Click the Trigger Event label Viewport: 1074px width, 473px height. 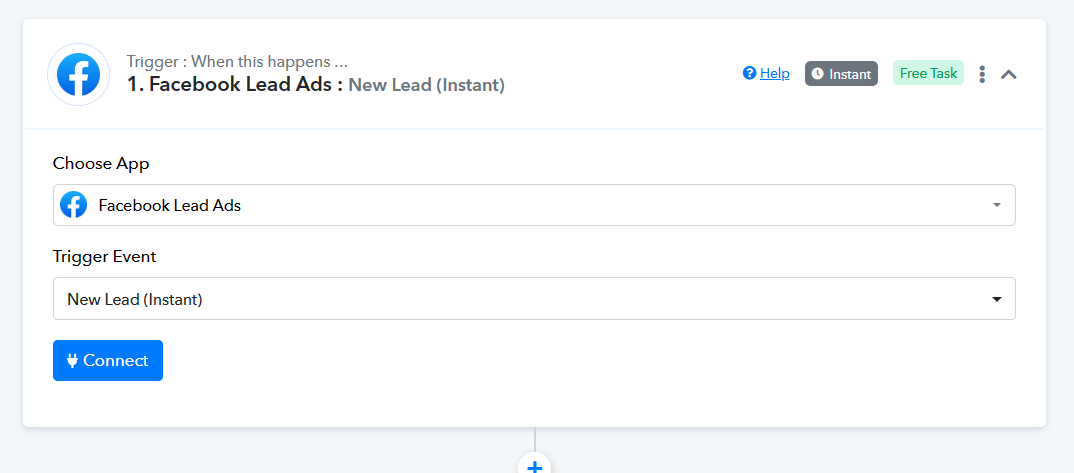click(x=105, y=257)
